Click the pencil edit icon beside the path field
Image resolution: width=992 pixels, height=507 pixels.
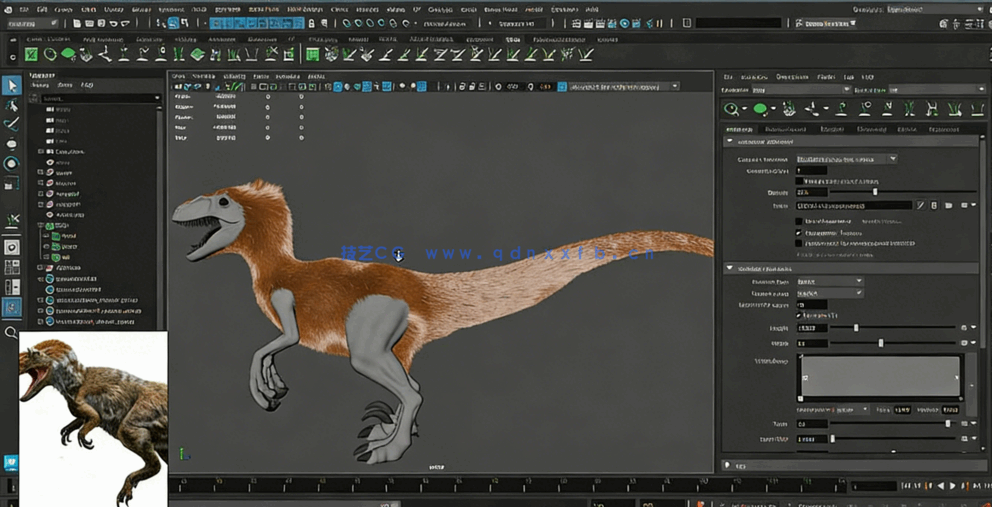(921, 206)
